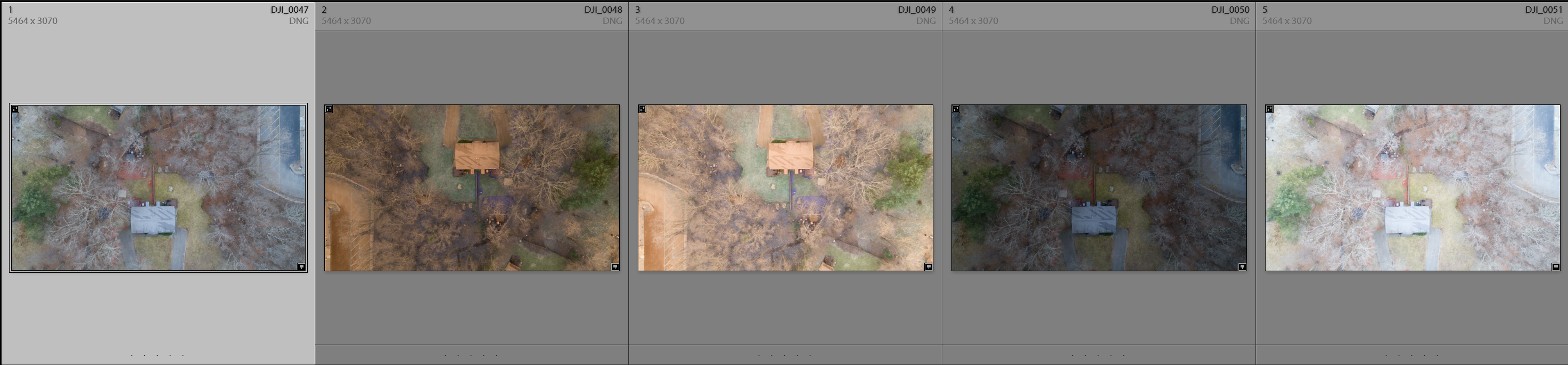Select the DJI_0050 photo thumbnail
The height and width of the screenshot is (365, 1568).
click(x=1099, y=188)
